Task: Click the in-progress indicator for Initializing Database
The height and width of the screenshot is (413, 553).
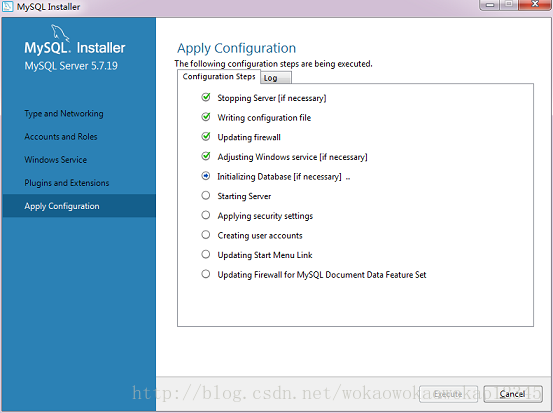Action: click(206, 176)
